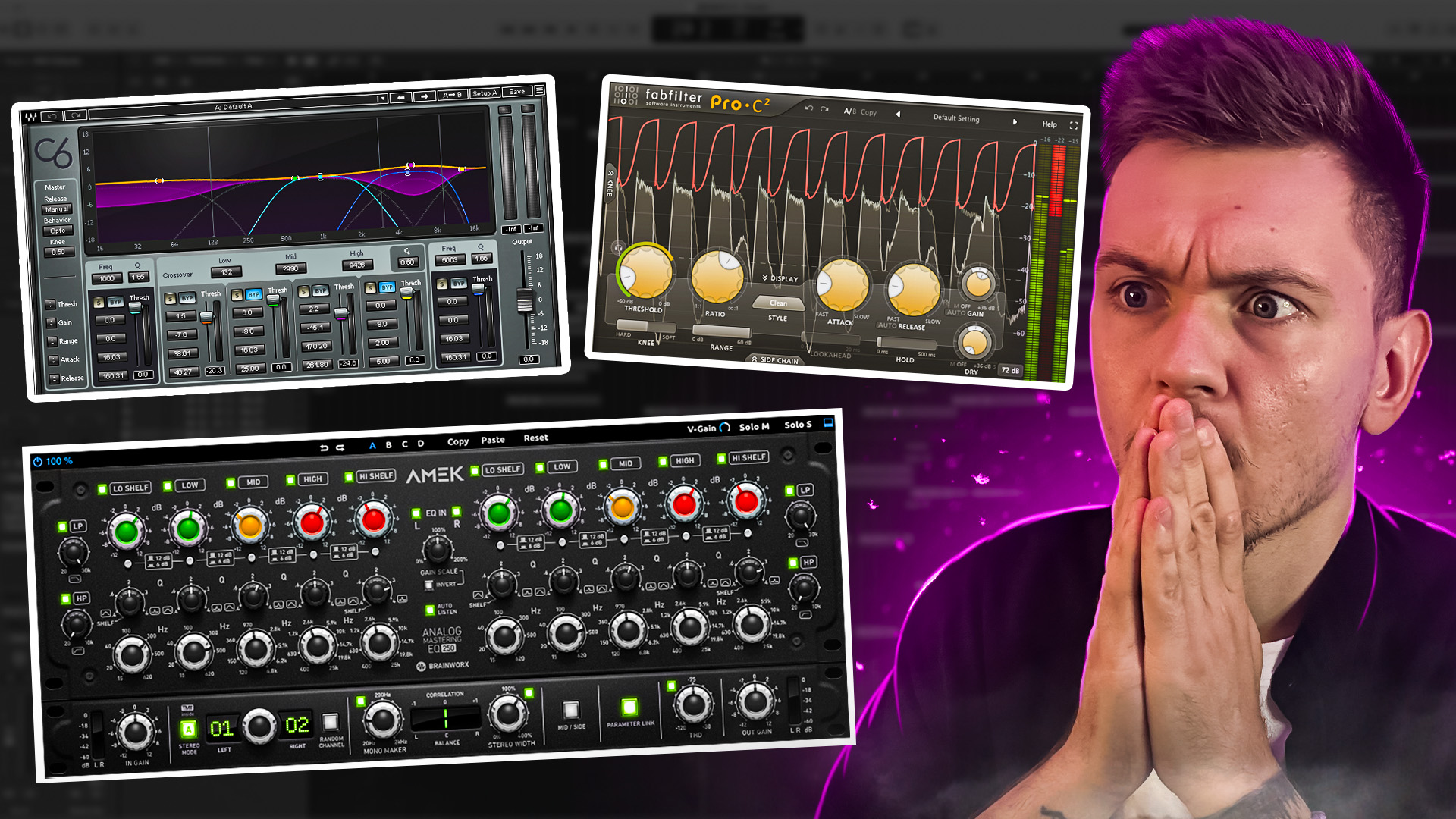Select next Pro-C2 preset arrow
Image resolution: width=1456 pixels, height=819 pixels.
(x=1015, y=121)
